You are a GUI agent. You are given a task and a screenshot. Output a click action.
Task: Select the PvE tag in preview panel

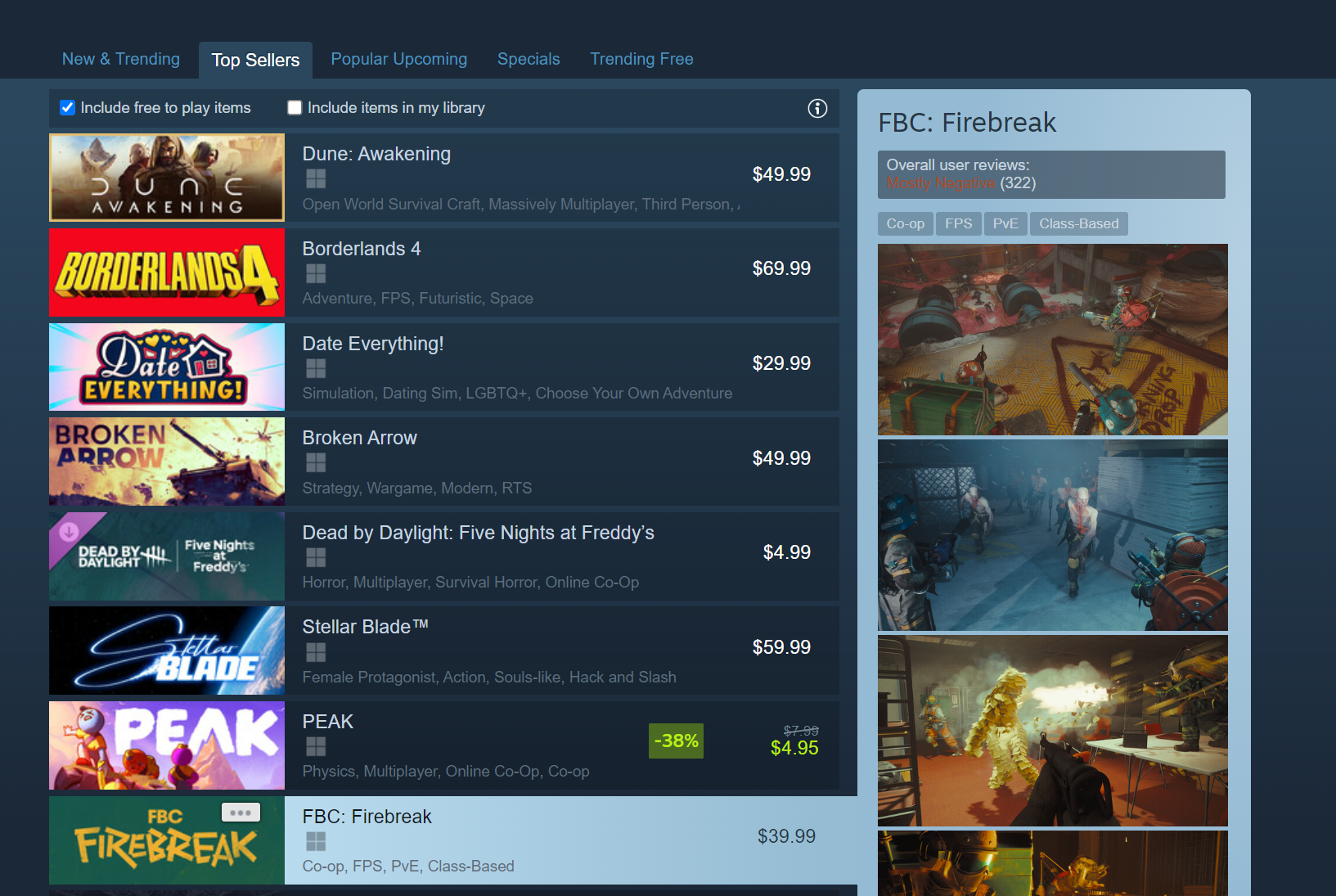[1005, 223]
